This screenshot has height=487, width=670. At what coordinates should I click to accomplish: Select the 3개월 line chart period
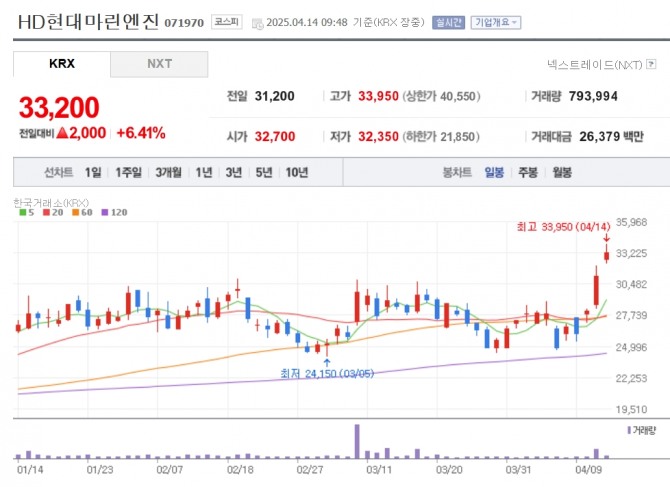(168, 173)
